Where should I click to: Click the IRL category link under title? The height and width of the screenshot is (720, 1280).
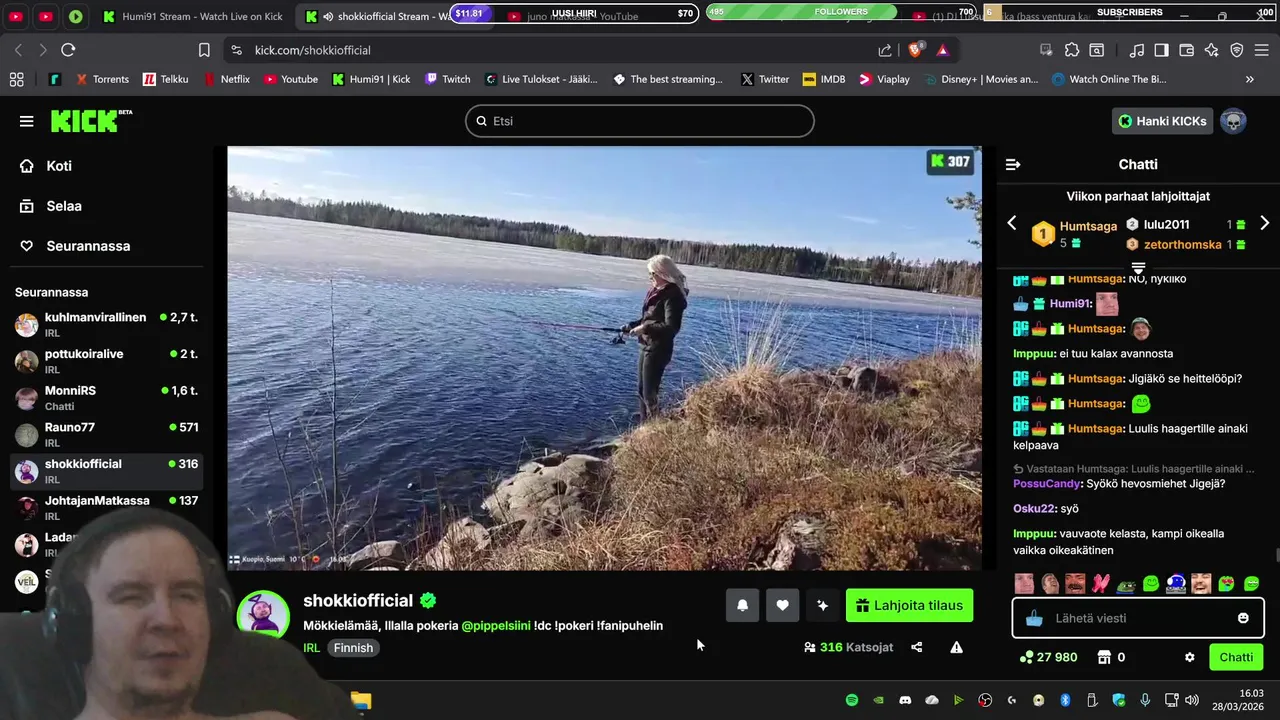tap(311, 648)
